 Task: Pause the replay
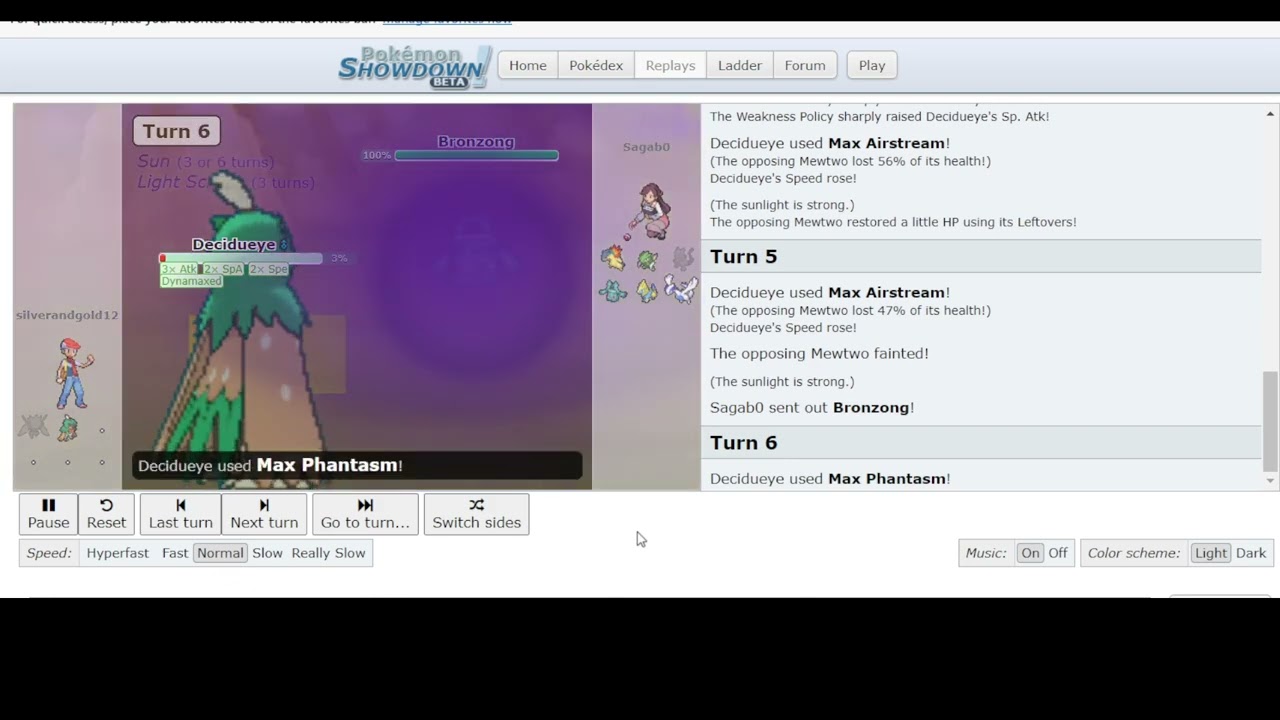click(x=48, y=514)
